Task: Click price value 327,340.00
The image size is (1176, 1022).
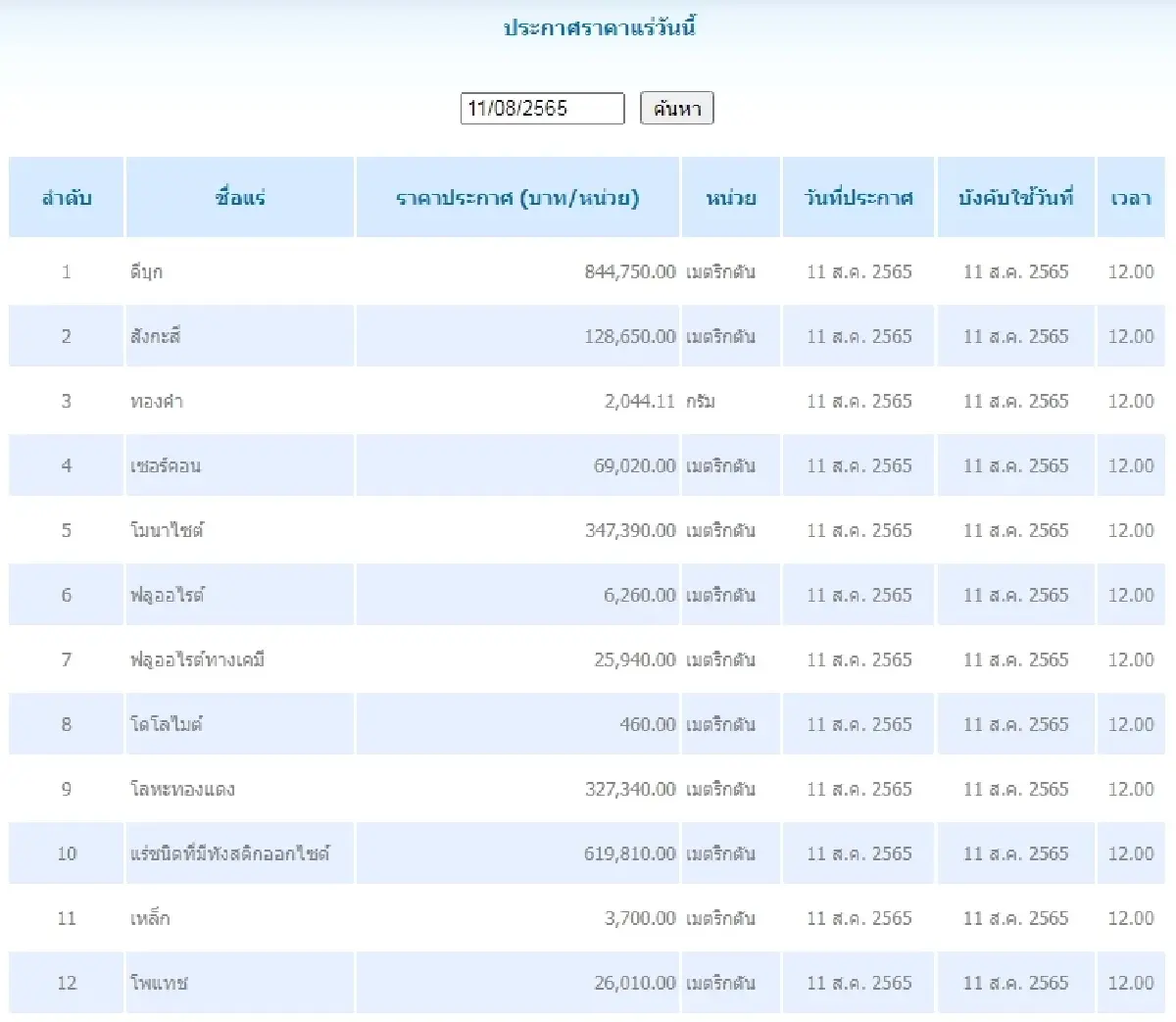Action: pos(630,789)
